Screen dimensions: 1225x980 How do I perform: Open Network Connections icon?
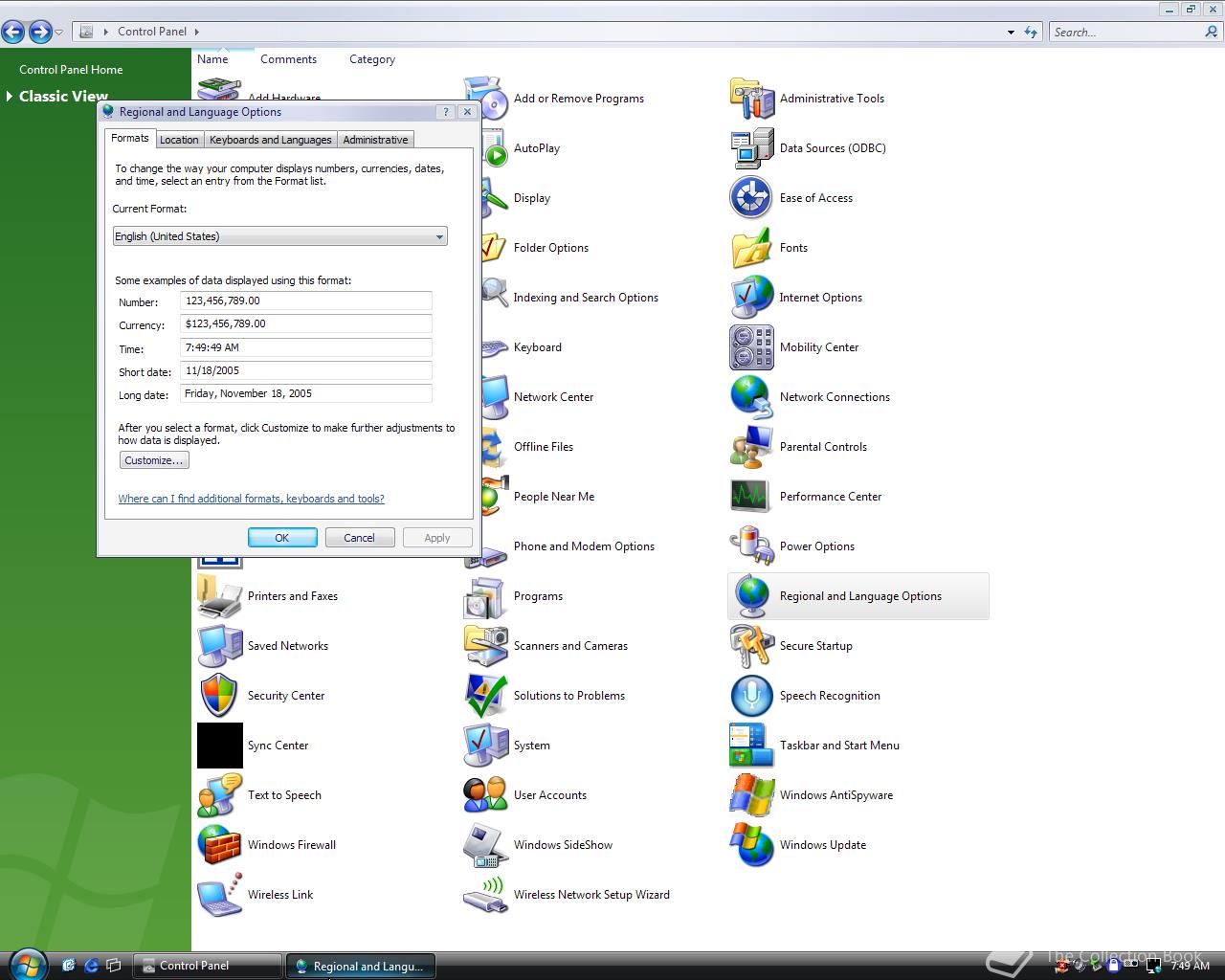click(752, 397)
